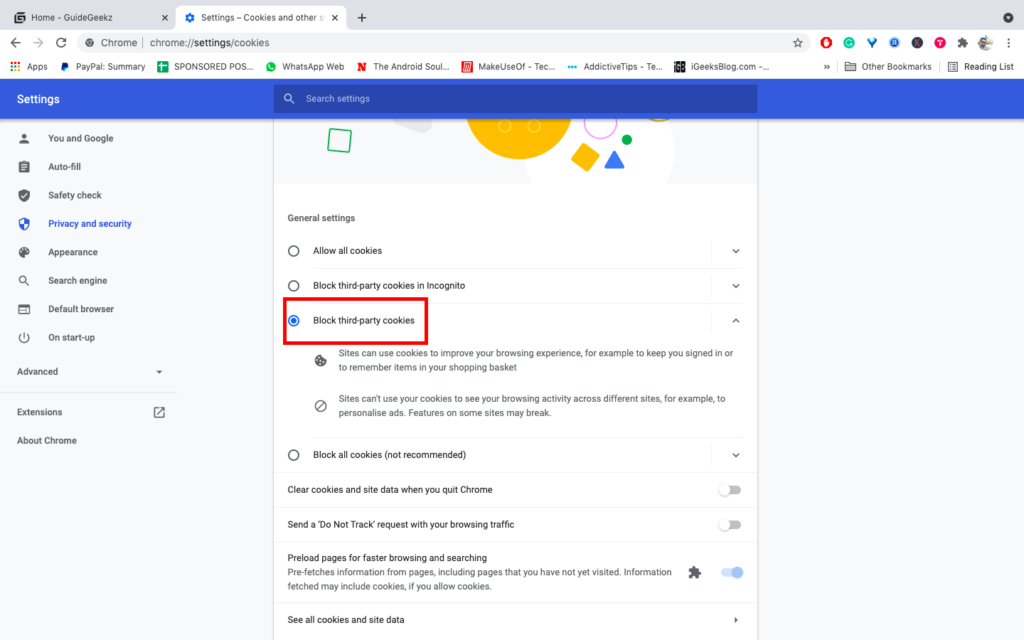1024x640 pixels.
Task: Click the shield-check icon beside Safety check
Action: click(24, 195)
